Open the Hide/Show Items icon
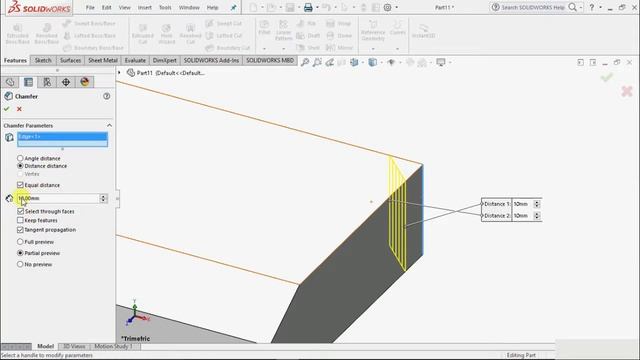Viewport: 640px width, 360px height. tap(391, 62)
